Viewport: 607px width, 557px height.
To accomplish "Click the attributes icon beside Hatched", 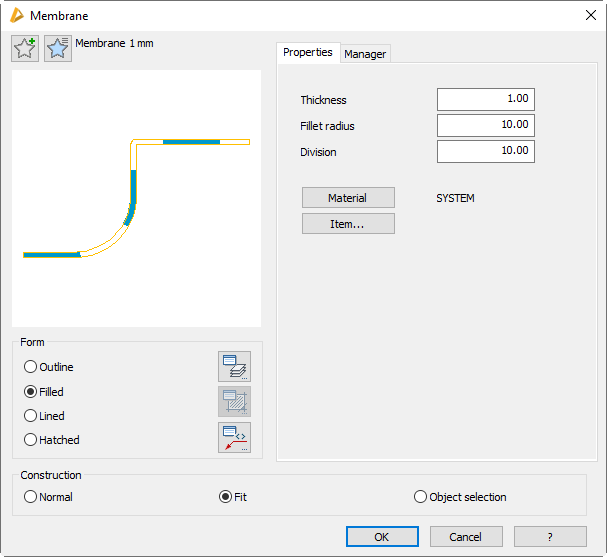I will (234, 437).
